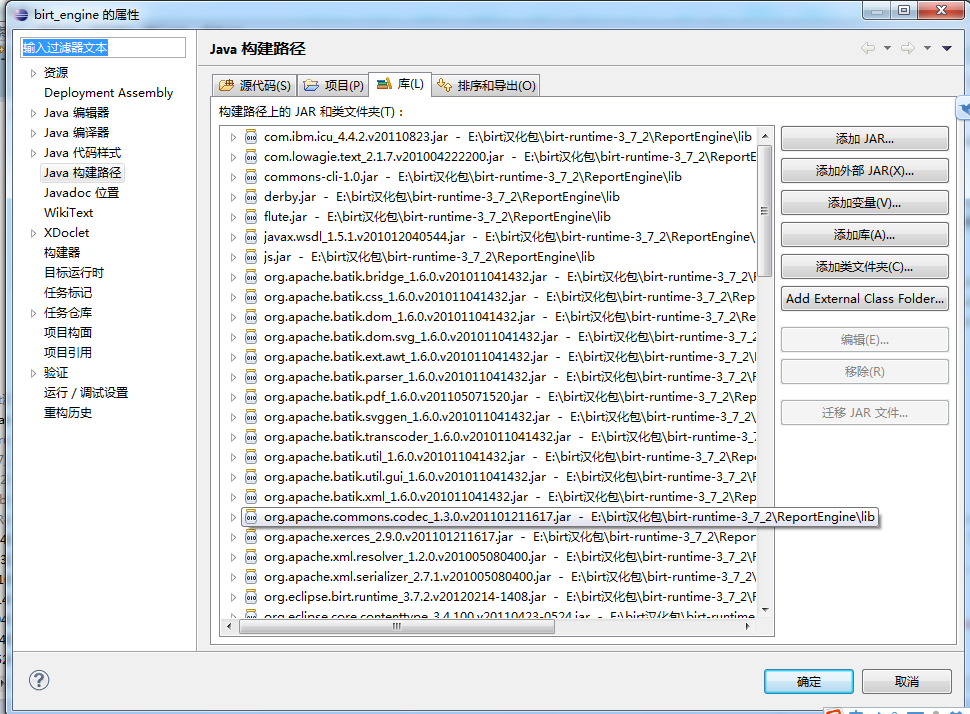Screen dimensions: 970x714
Task: Expand the XDoclet tree node
Action: (x=33, y=233)
